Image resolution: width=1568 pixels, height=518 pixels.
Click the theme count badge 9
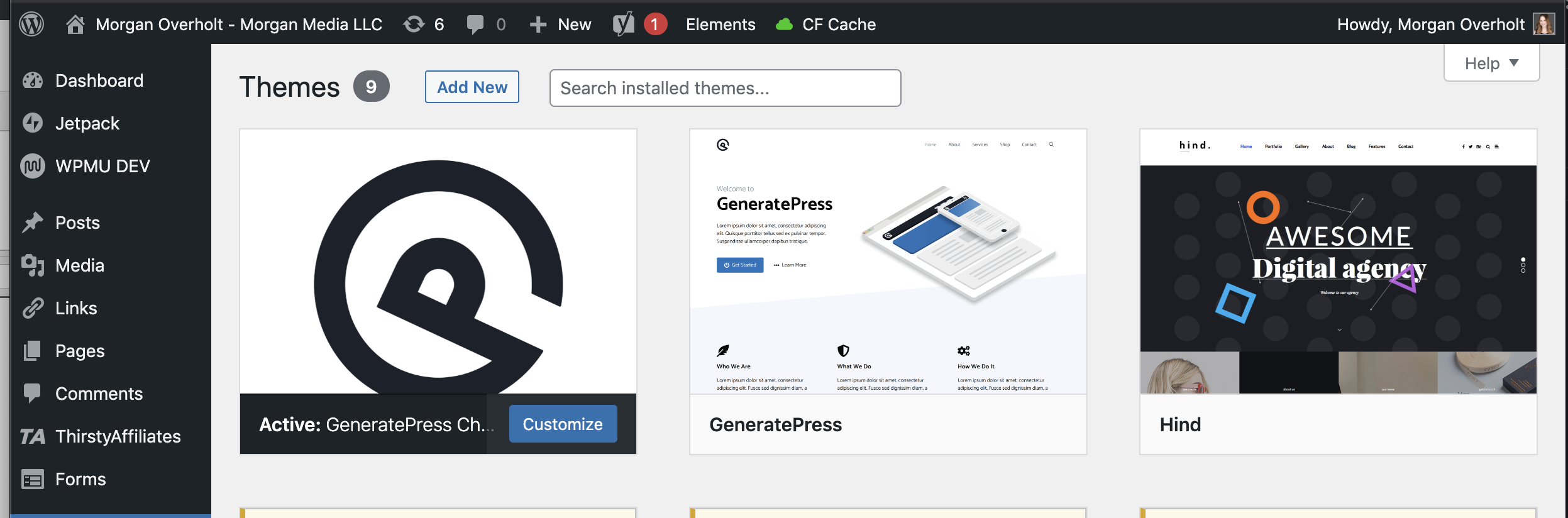point(372,87)
